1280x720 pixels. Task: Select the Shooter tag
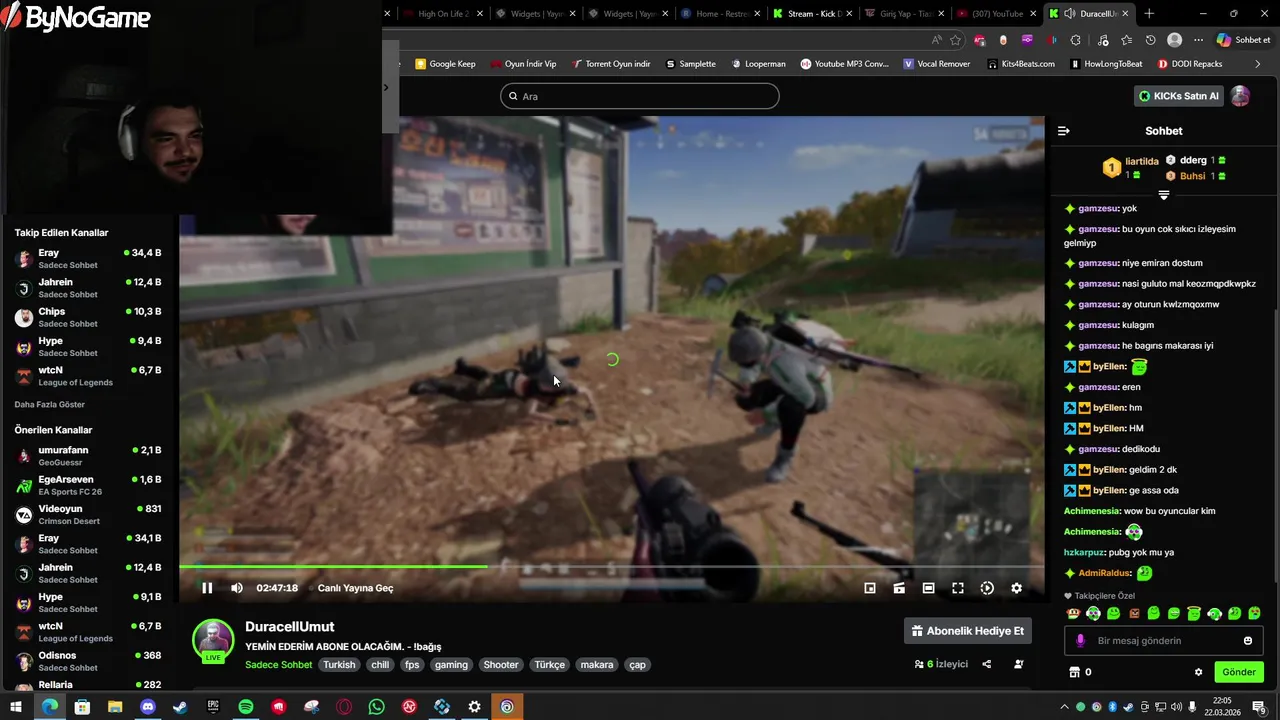click(x=501, y=665)
